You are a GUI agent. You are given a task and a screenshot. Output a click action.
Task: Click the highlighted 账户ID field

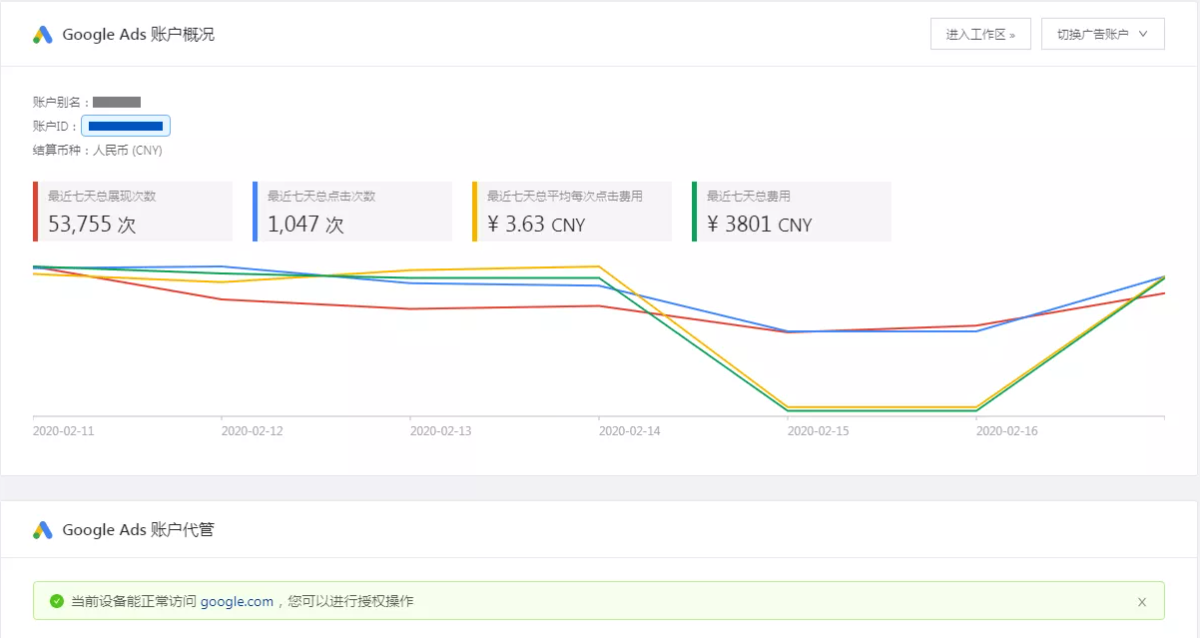point(126,126)
